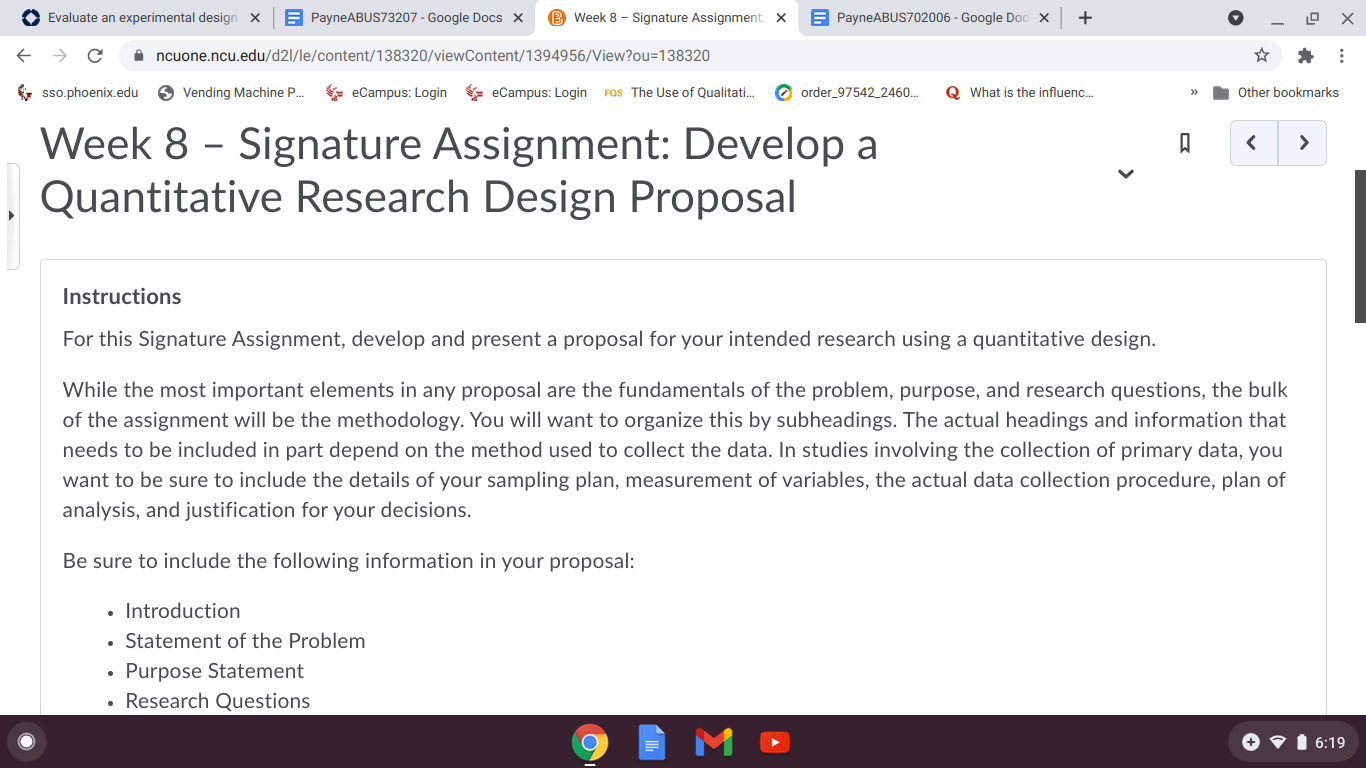The height and width of the screenshot is (768, 1366).
Task: Open the ChromeOS launcher button
Action: coord(27,742)
